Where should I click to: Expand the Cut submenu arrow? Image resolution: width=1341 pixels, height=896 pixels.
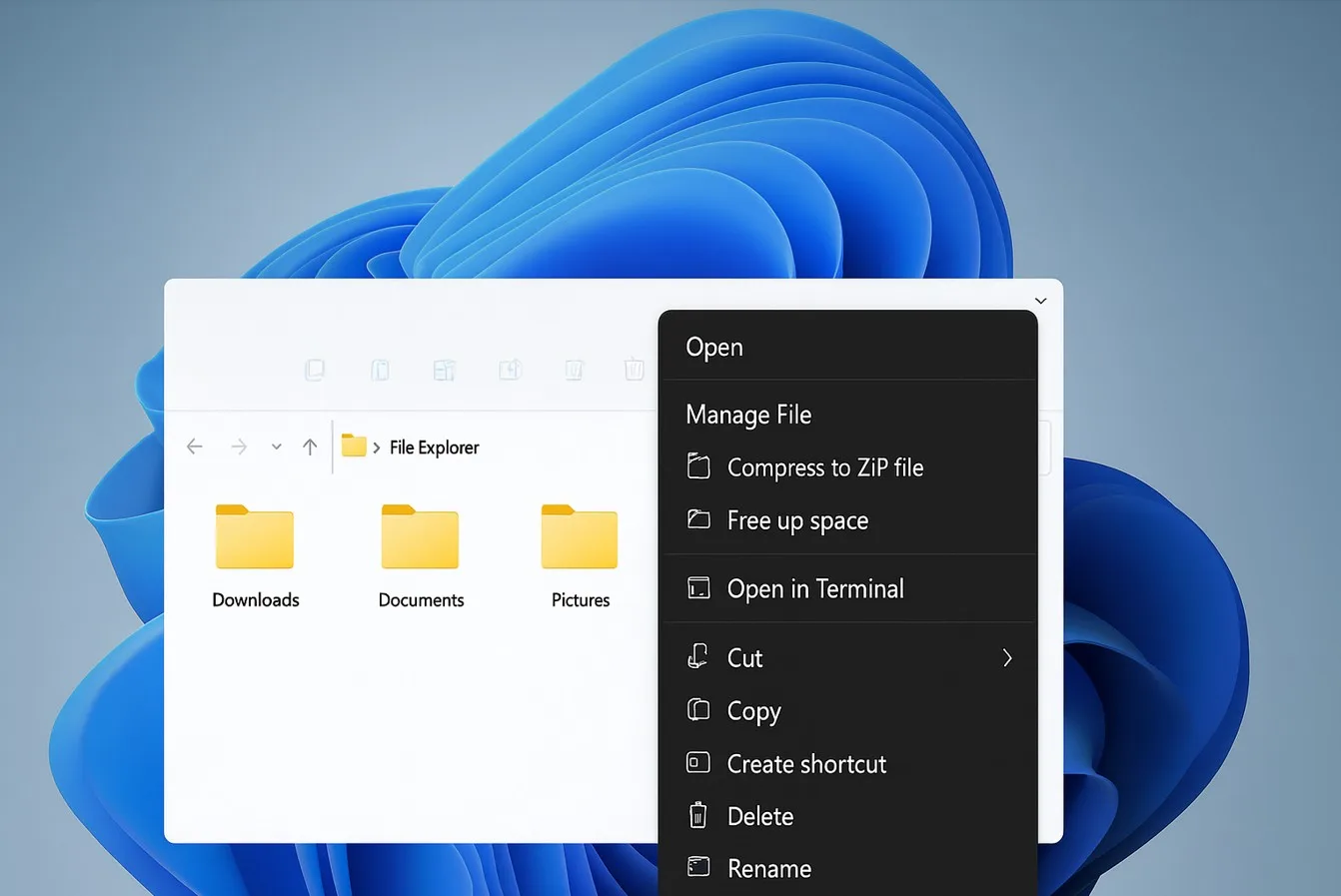pos(1007,657)
